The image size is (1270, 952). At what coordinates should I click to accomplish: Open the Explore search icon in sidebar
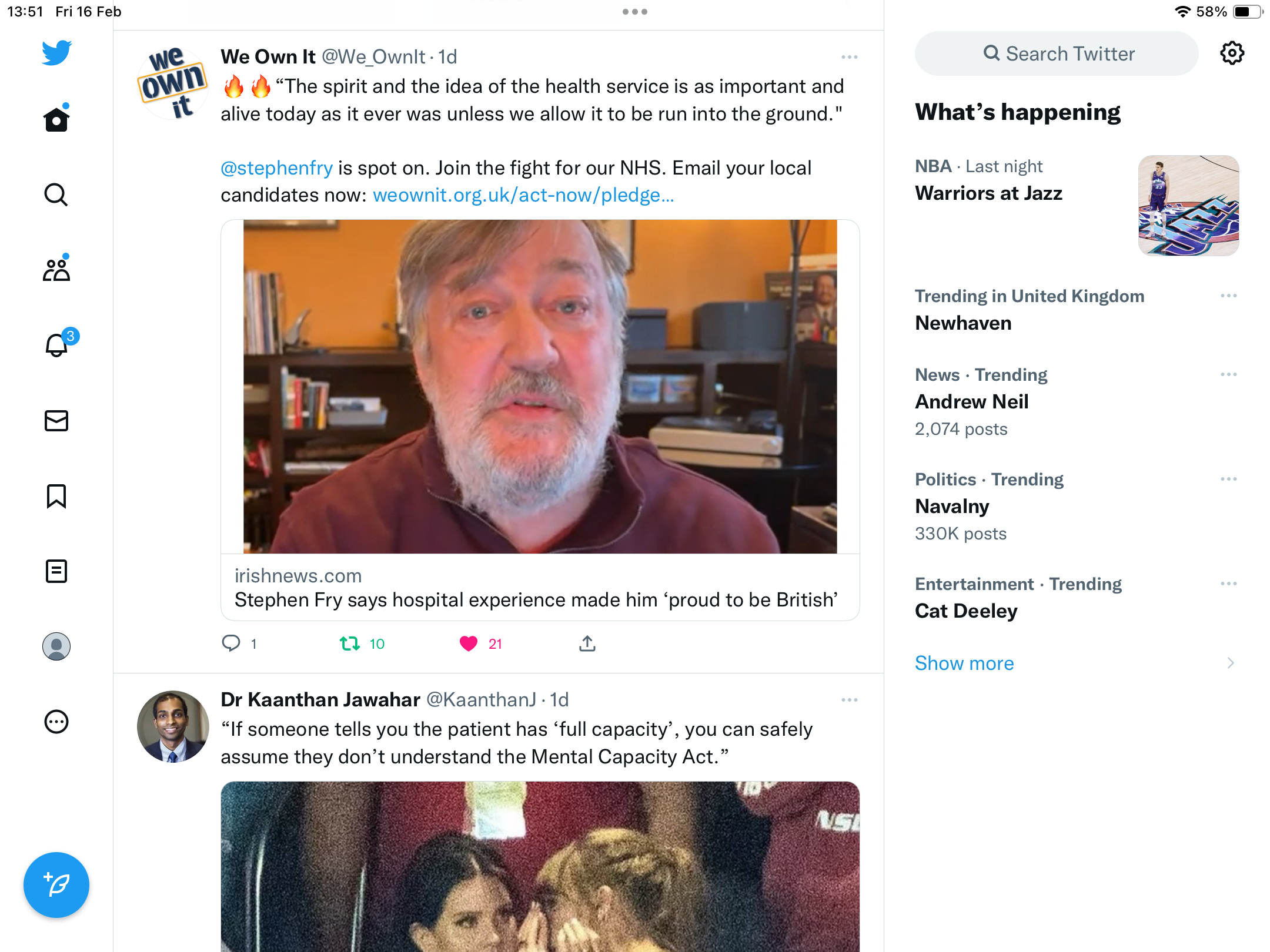pyautogui.click(x=56, y=195)
